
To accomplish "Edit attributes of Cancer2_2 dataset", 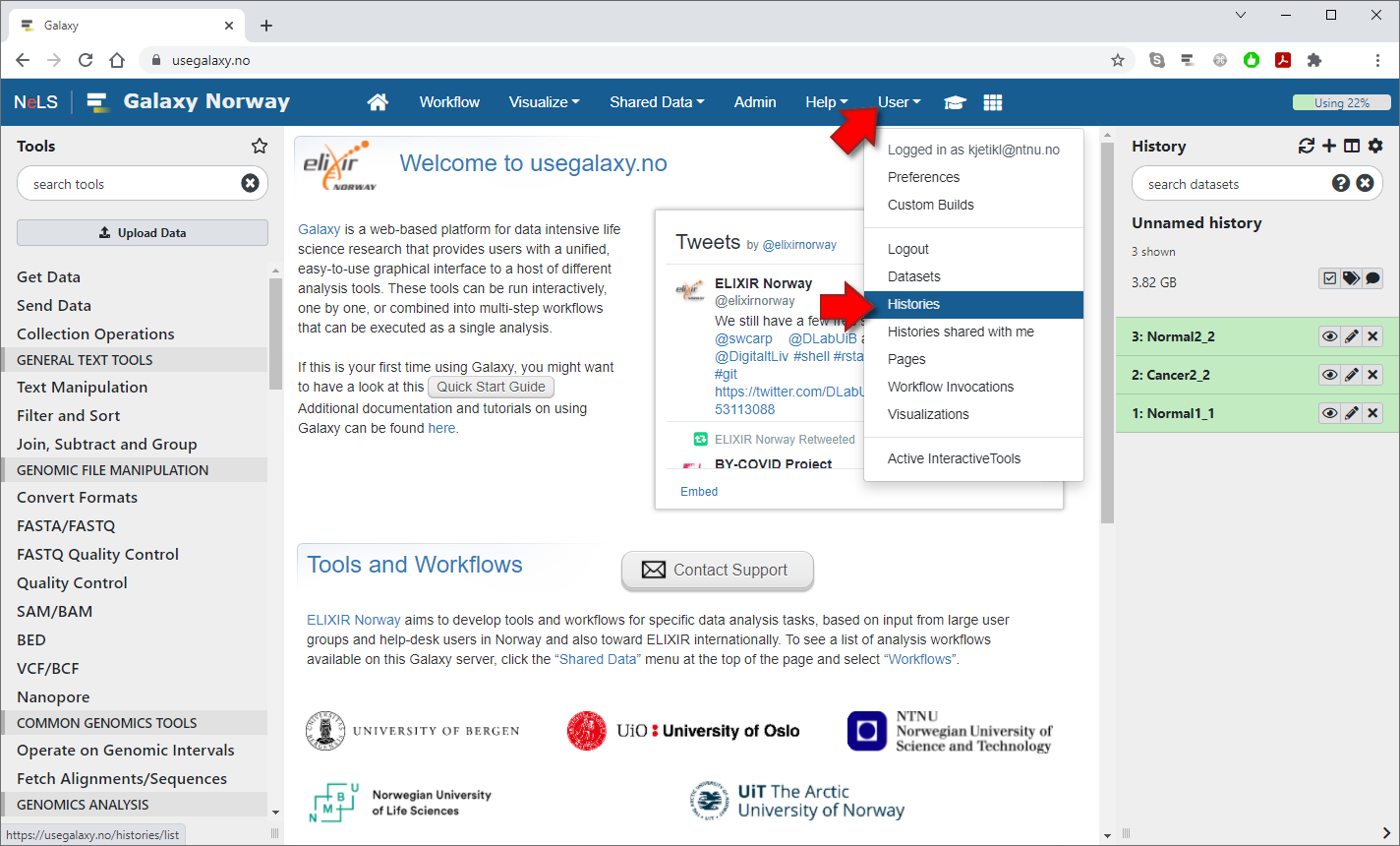I will pyautogui.click(x=1352, y=375).
